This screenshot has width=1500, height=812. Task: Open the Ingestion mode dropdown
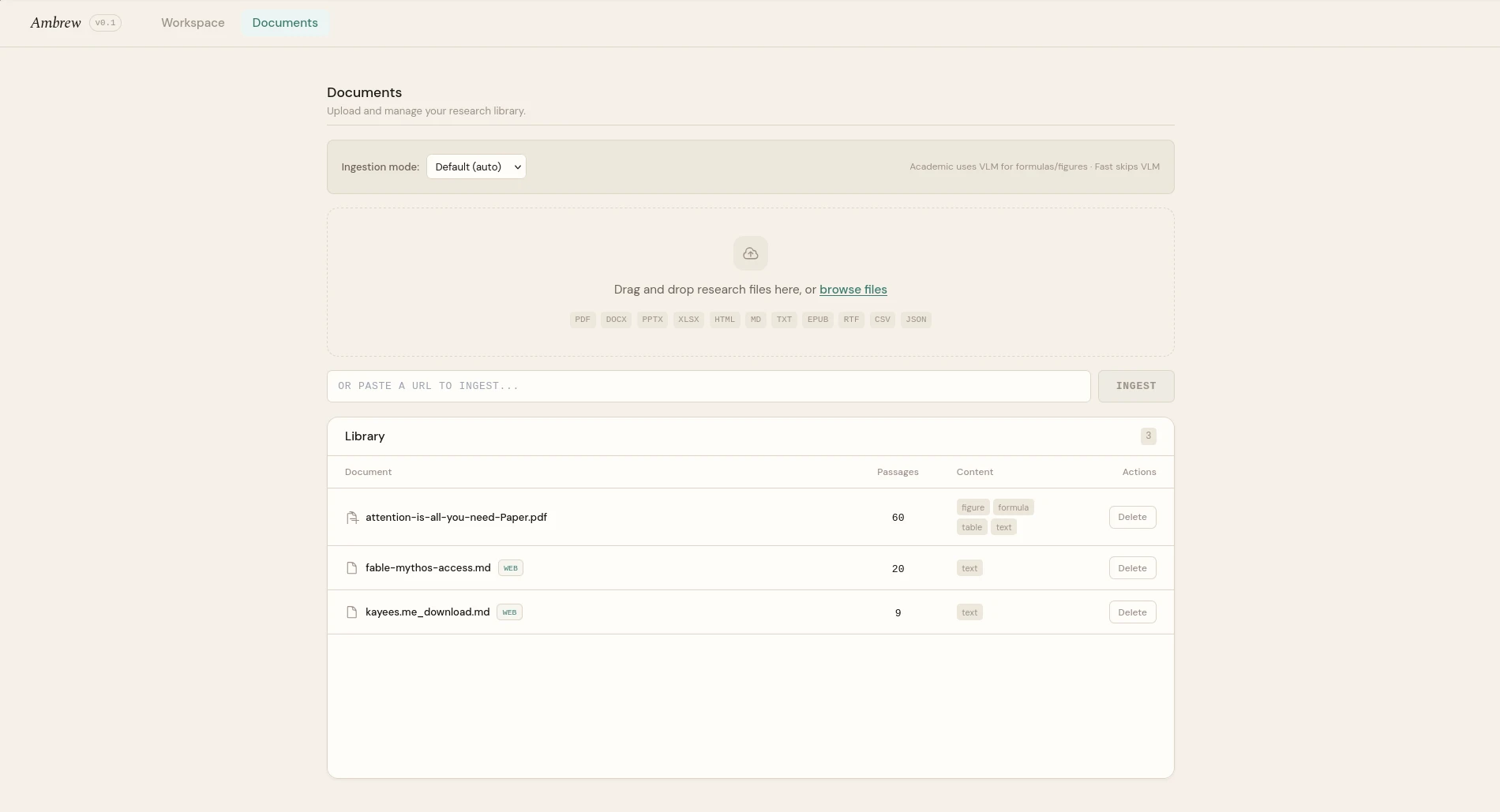point(476,167)
